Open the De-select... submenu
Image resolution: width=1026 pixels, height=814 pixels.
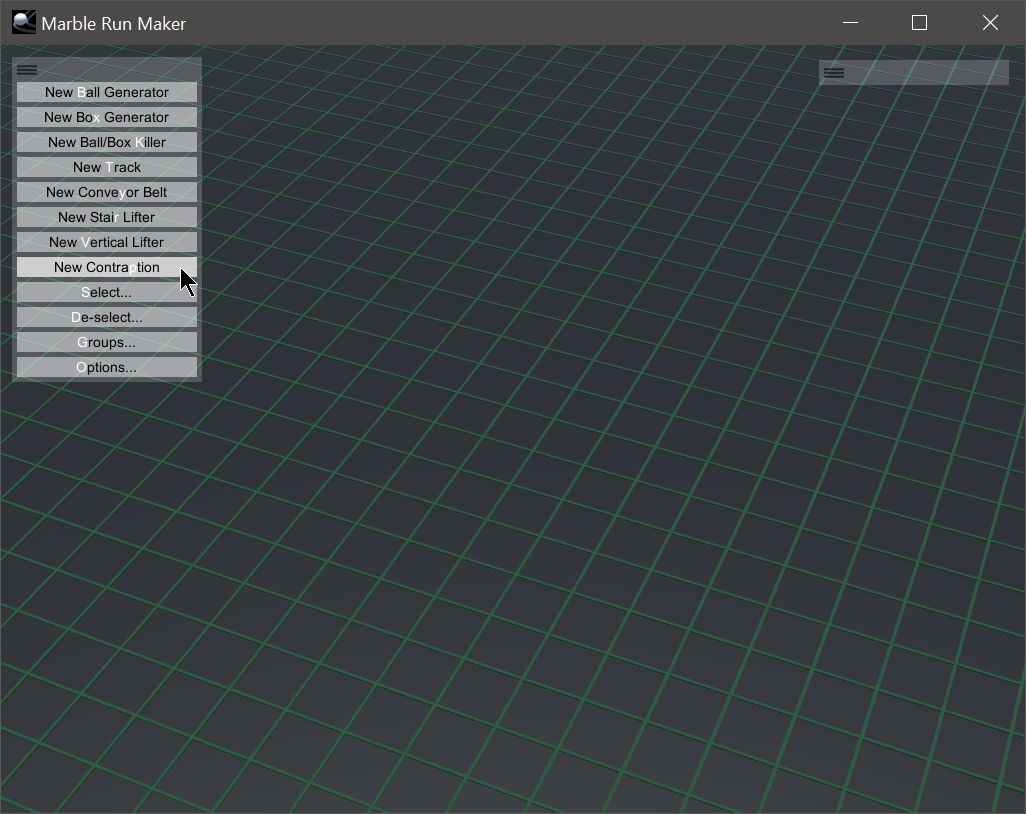107,317
